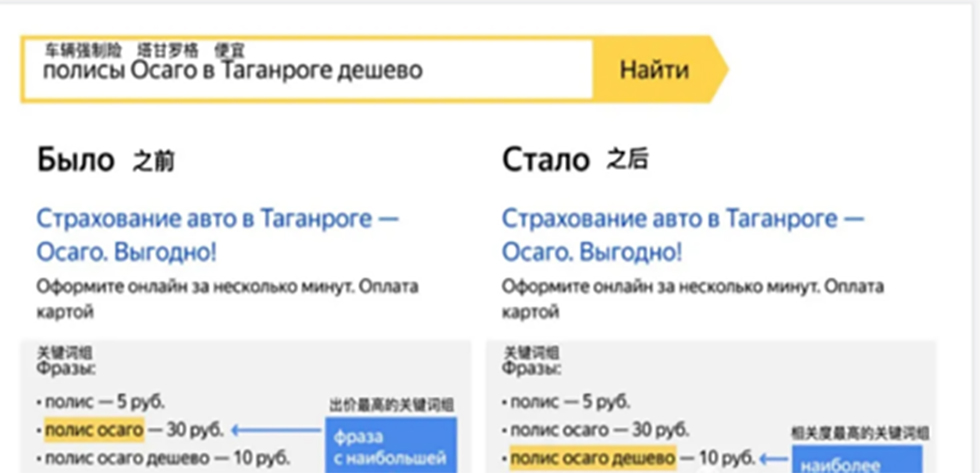Click the right blue box наиболее
This screenshot has height=473, width=980.
(x=860, y=462)
